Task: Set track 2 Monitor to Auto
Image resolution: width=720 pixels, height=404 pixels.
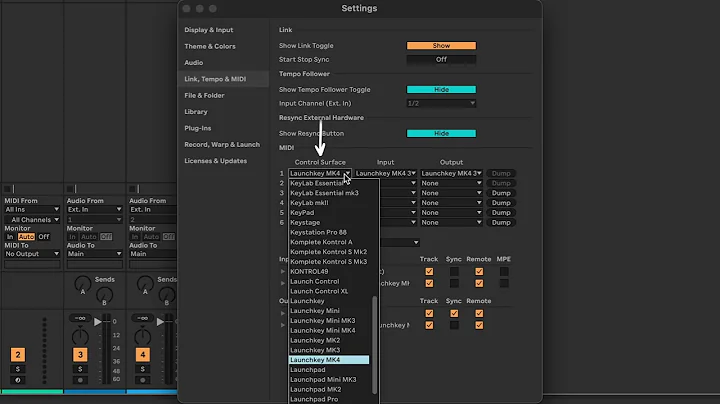Action: (x=26, y=237)
